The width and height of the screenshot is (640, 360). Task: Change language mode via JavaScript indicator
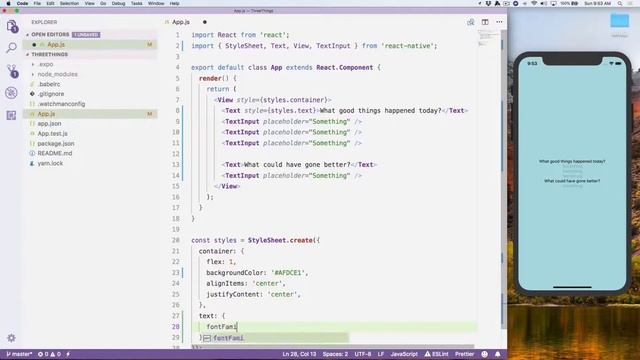[x=404, y=354]
